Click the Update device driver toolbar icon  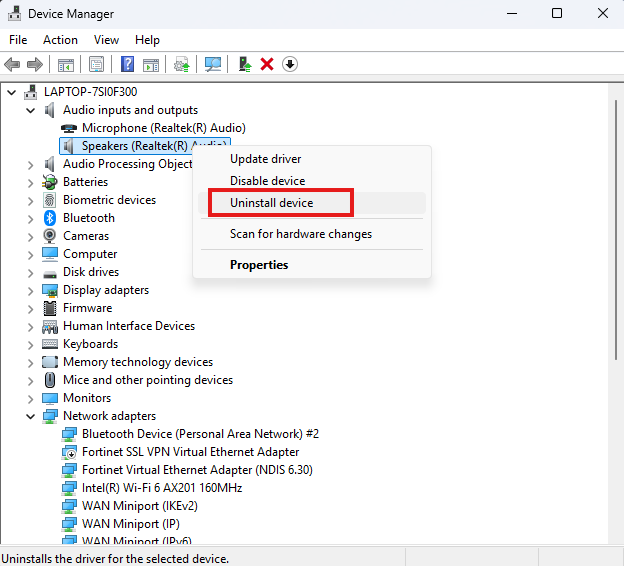[x=182, y=64]
